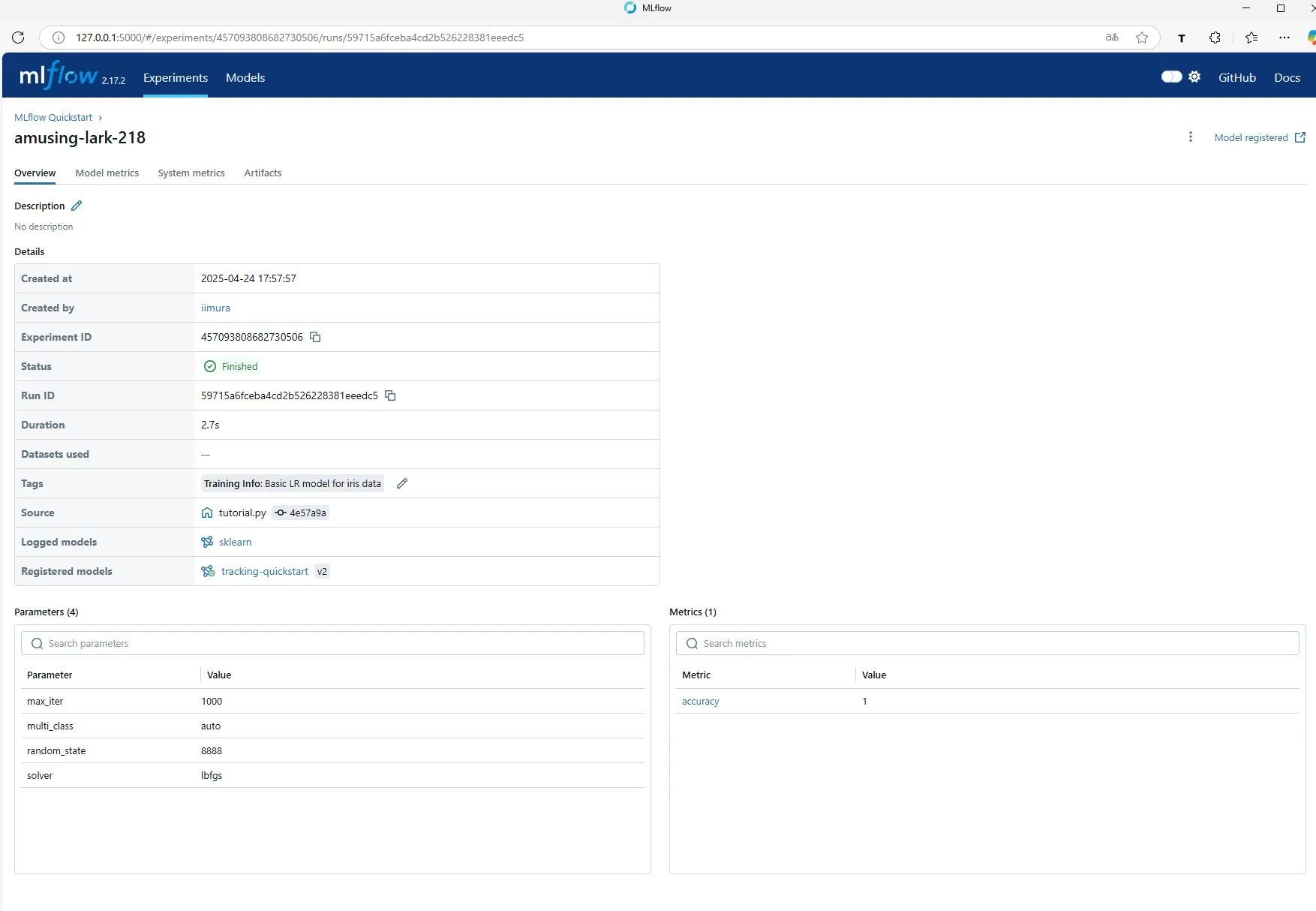
Task: Toggle browser favorites star for this page
Action: pyautogui.click(x=1143, y=38)
